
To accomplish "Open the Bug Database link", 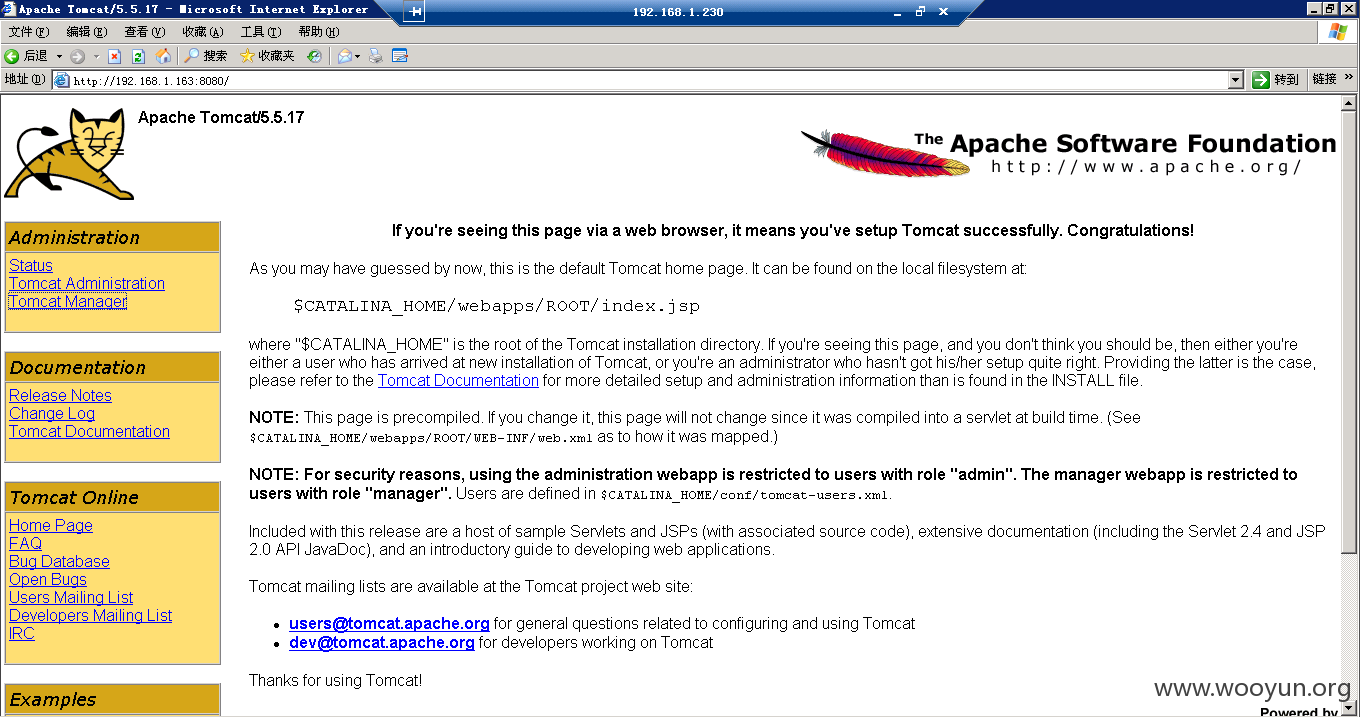I will click(59, 561).
